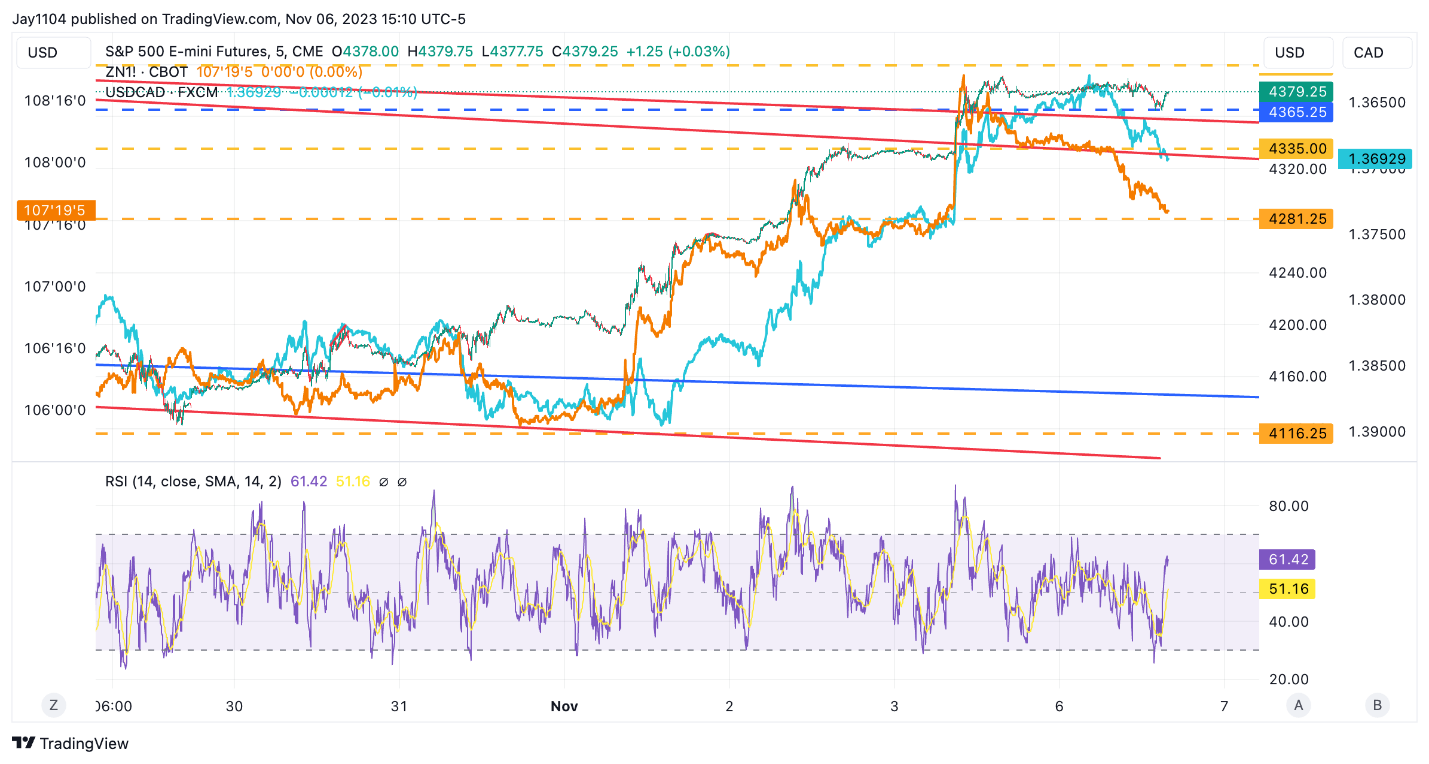This screenshot has height=764, width=1429.
Task: Click the 4365.25 blue price label
Action: coord(1298,112)
